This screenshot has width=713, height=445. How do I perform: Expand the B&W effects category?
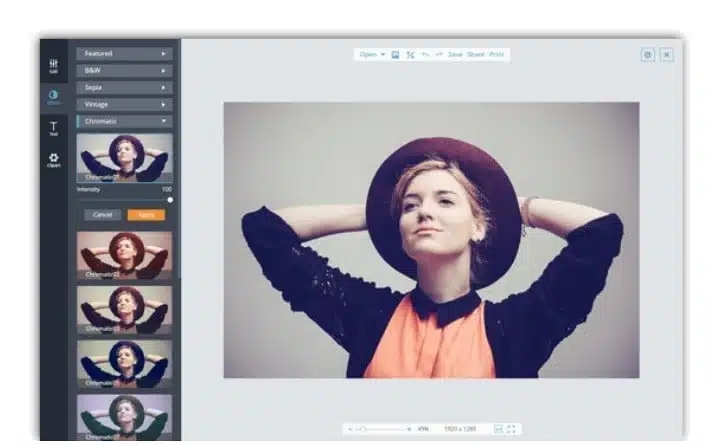pyautogui.click(x=124, y=70)
